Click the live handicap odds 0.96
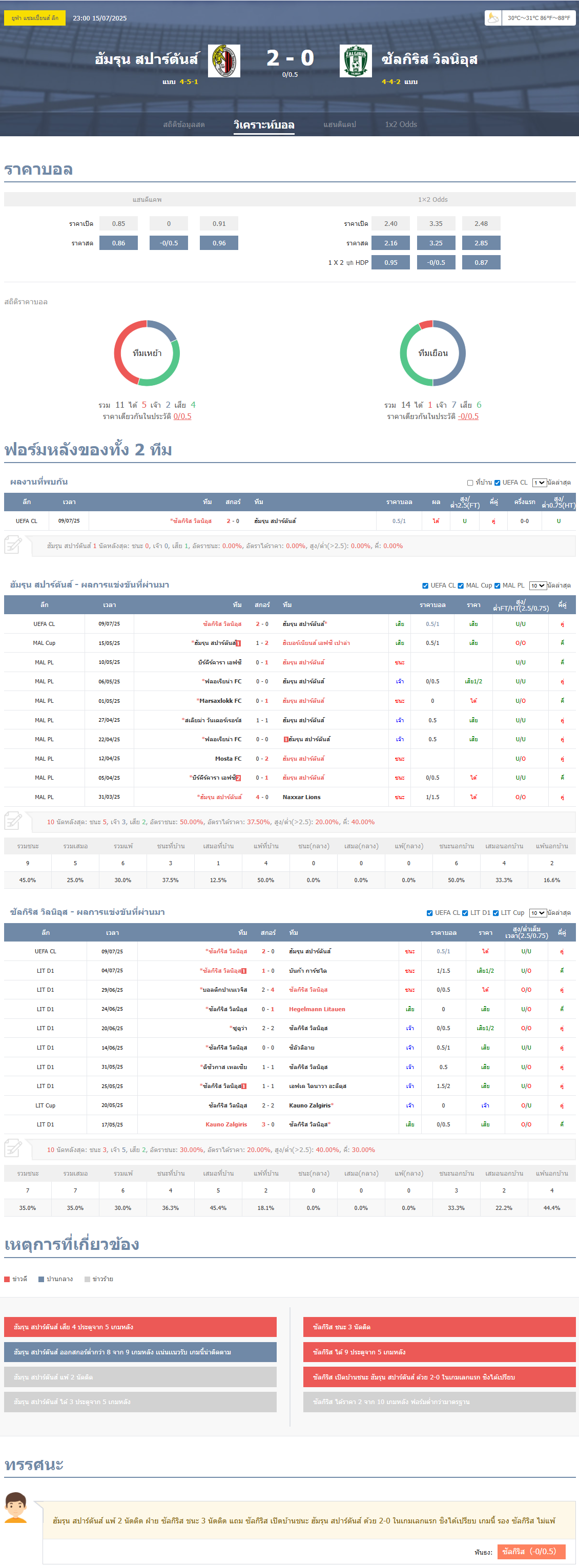Screen dimensions: 579x1568 coord(219,243)
